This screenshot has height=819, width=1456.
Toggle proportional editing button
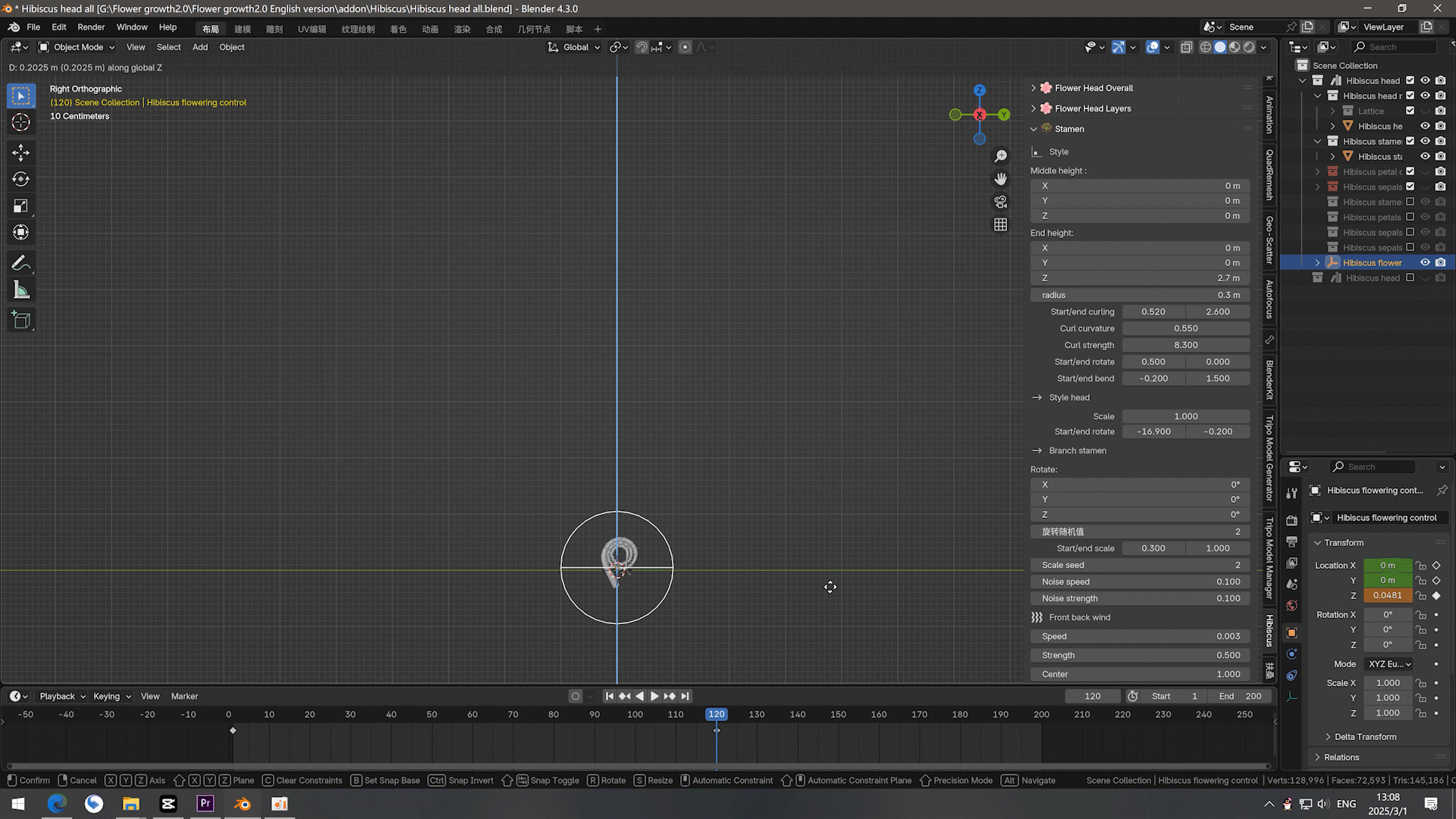pos(685,47)
